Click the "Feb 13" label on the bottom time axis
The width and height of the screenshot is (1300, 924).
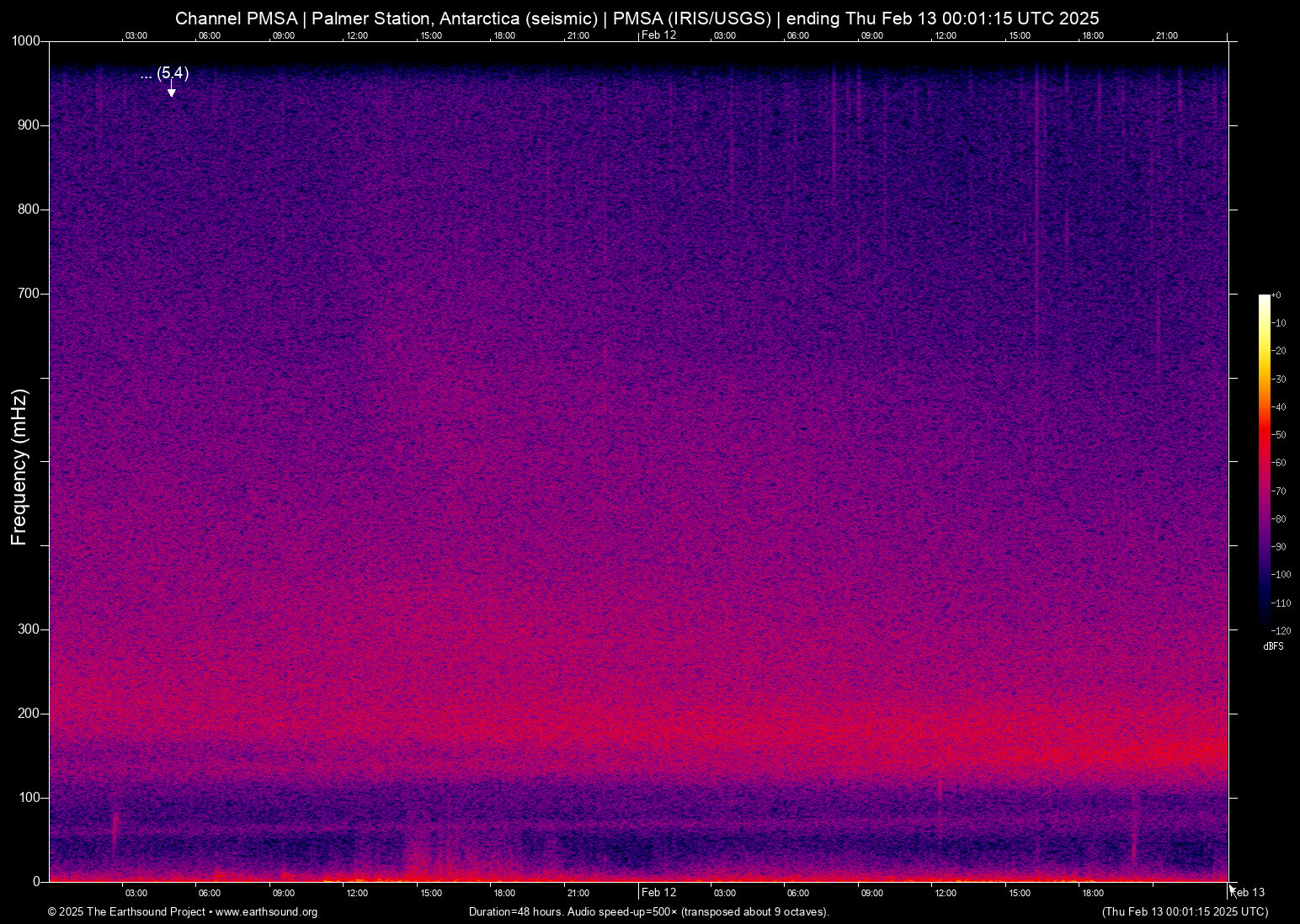(1248, 893)
